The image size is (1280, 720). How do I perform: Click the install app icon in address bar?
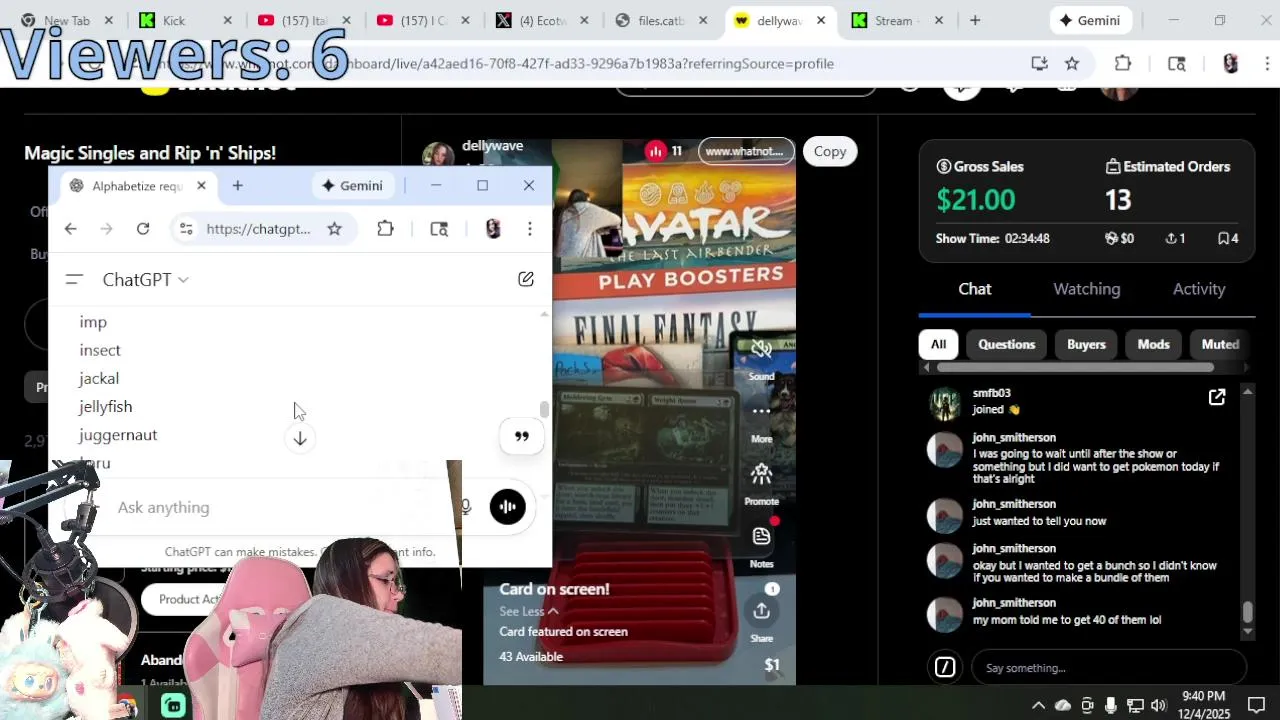pos(1040,63)
